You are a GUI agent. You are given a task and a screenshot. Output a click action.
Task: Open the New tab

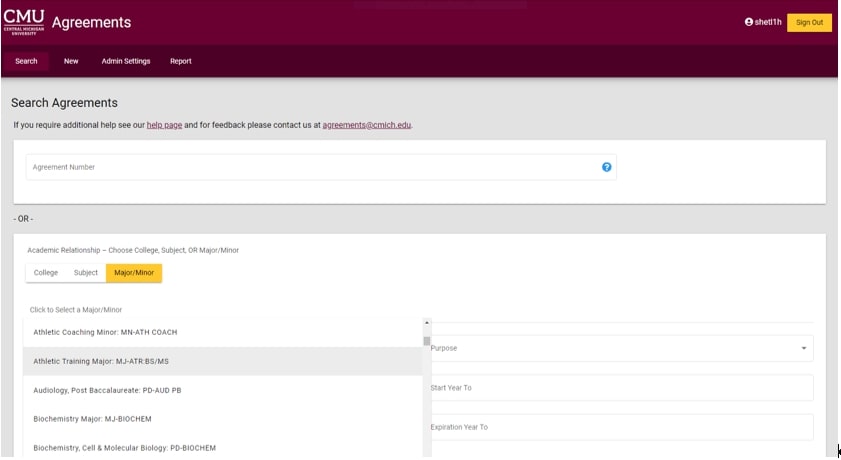point(71,61)
